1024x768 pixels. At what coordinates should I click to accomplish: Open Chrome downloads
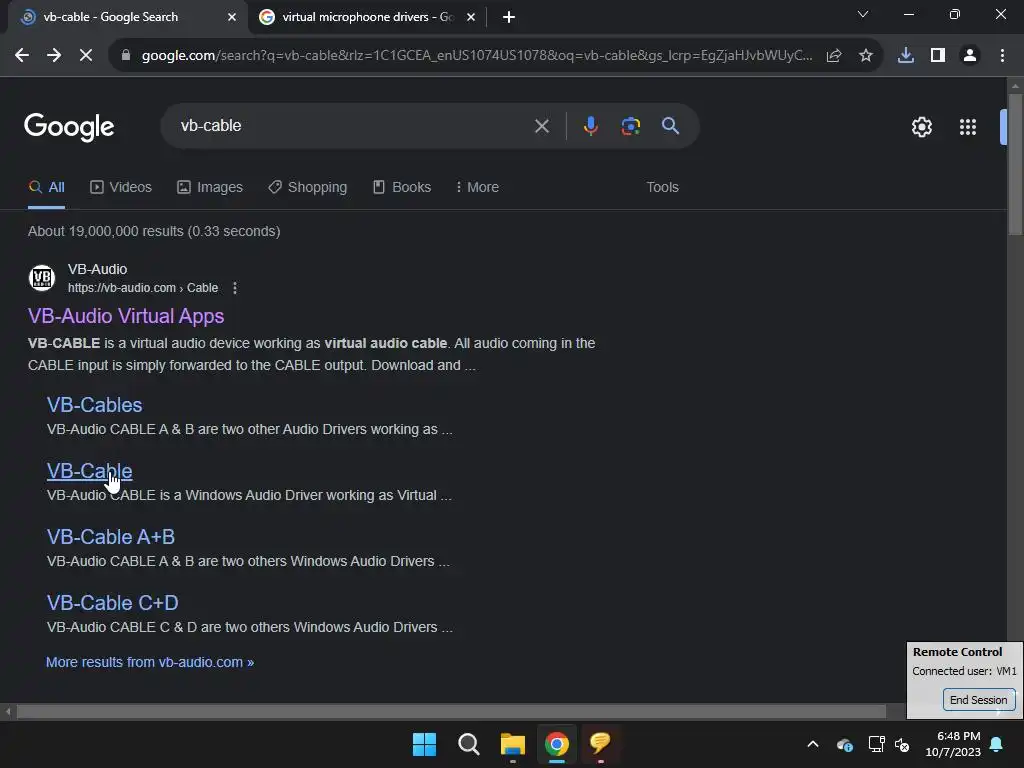pos(906,56)
